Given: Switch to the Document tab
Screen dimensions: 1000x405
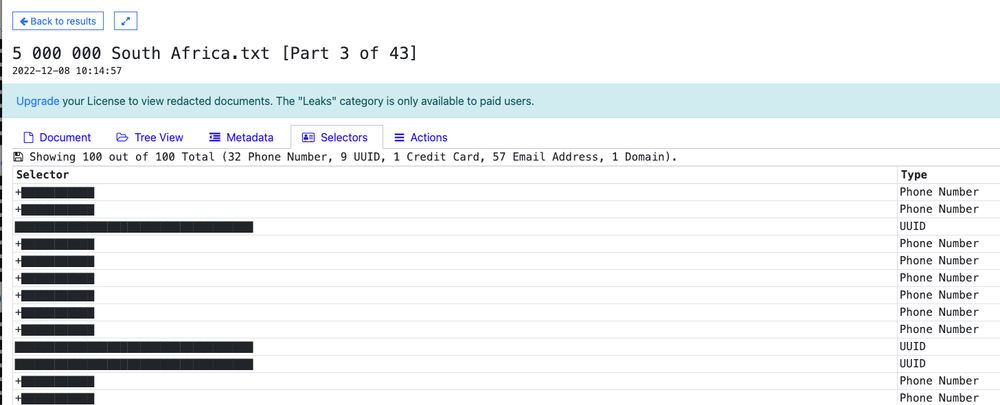Looking at the screenshot, I should pos(57,137).
